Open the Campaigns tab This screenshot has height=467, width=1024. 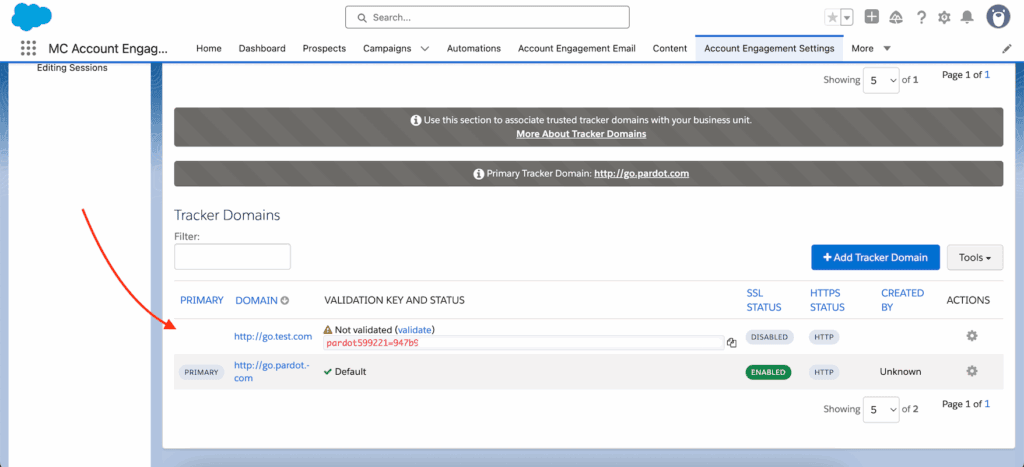tap(387, 48)
